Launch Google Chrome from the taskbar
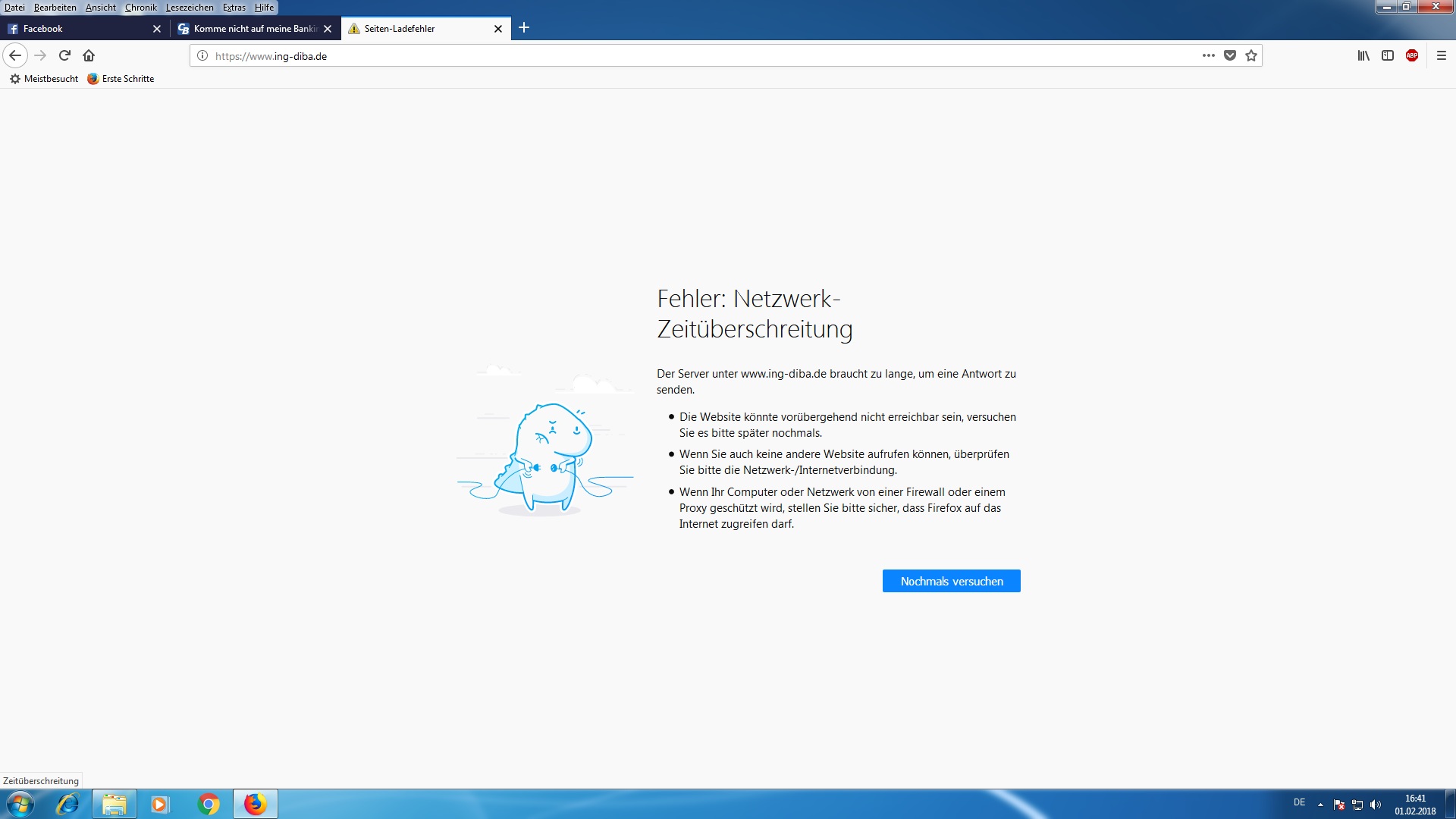This screenshot has height=819, width=1456. [209, 804]
